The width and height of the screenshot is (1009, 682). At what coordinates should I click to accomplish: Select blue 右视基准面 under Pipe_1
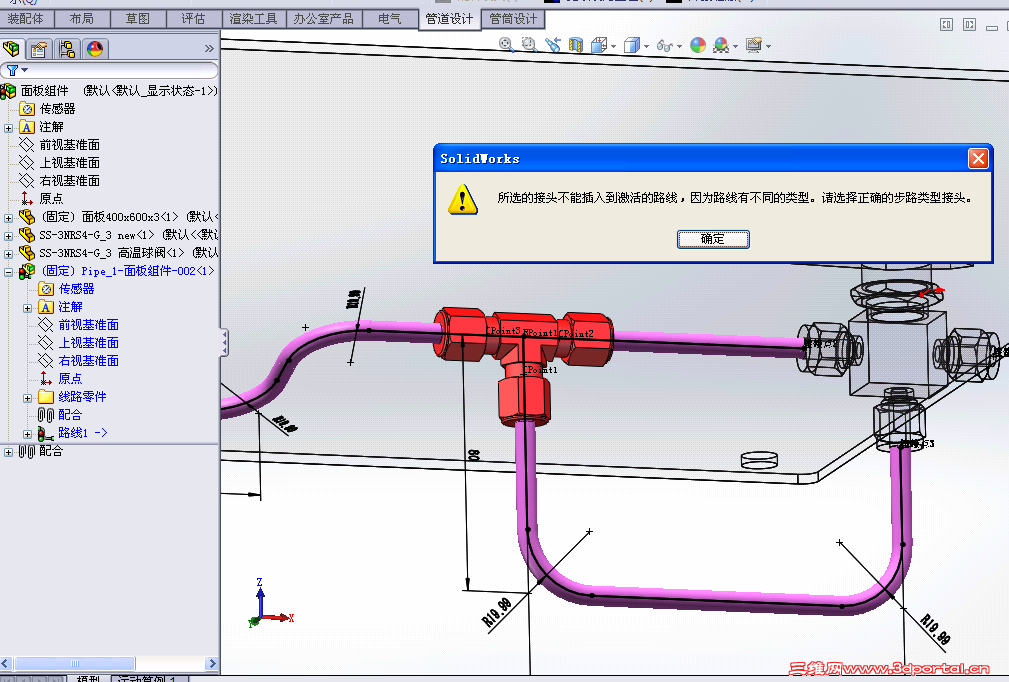point(88,361)
